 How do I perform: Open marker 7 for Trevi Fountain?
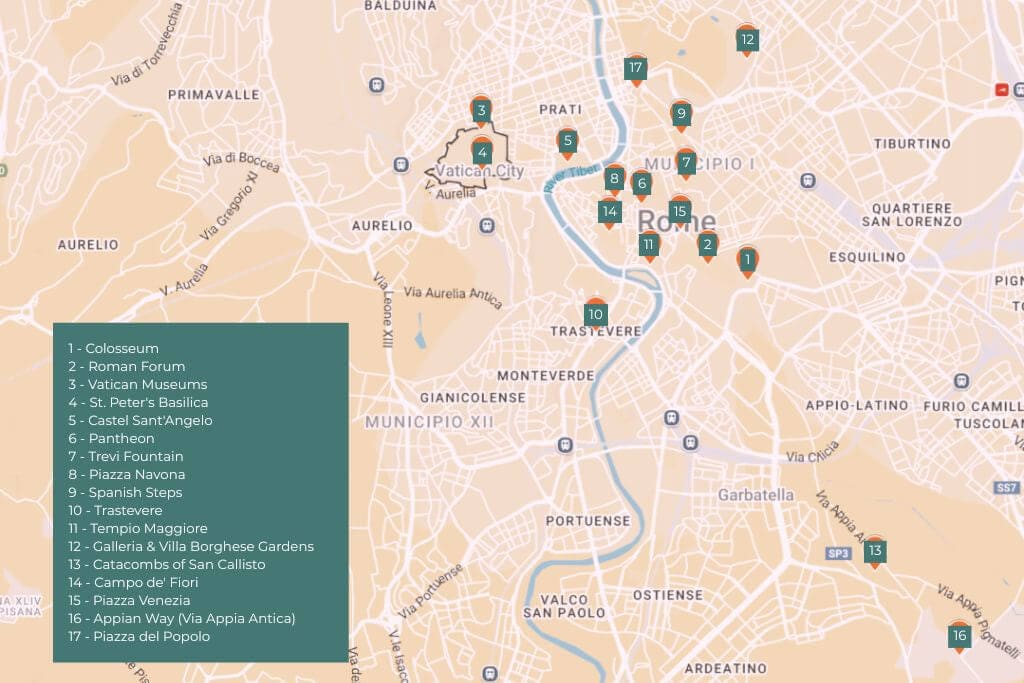(686, 163)
